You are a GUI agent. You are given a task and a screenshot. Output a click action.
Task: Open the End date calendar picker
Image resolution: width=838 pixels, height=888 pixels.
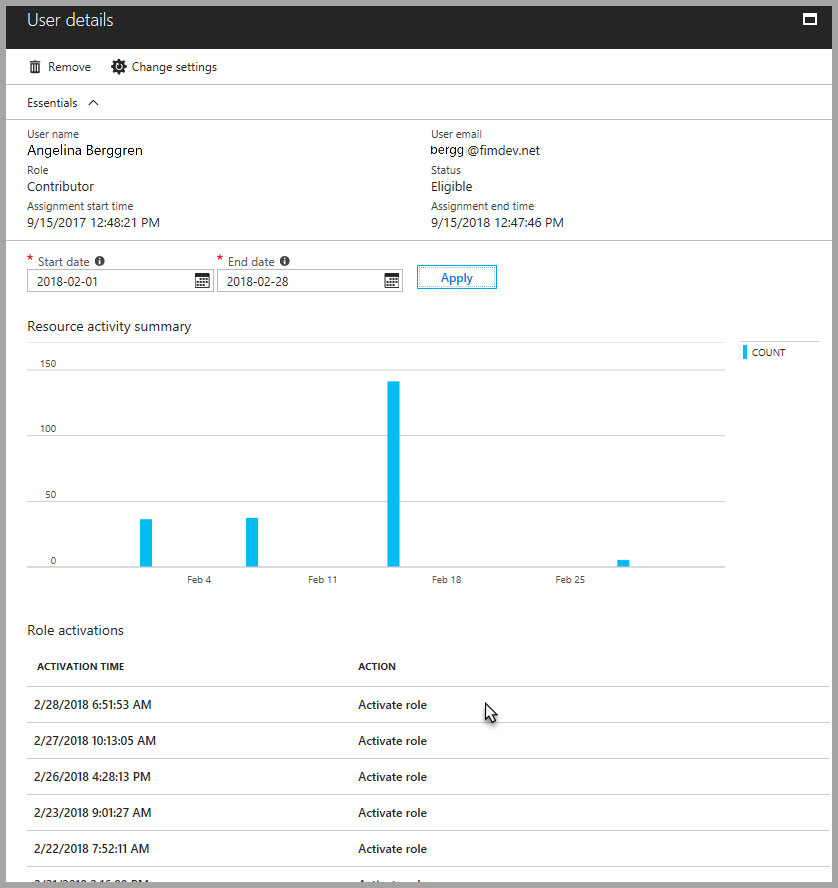(x=392, y=280)
